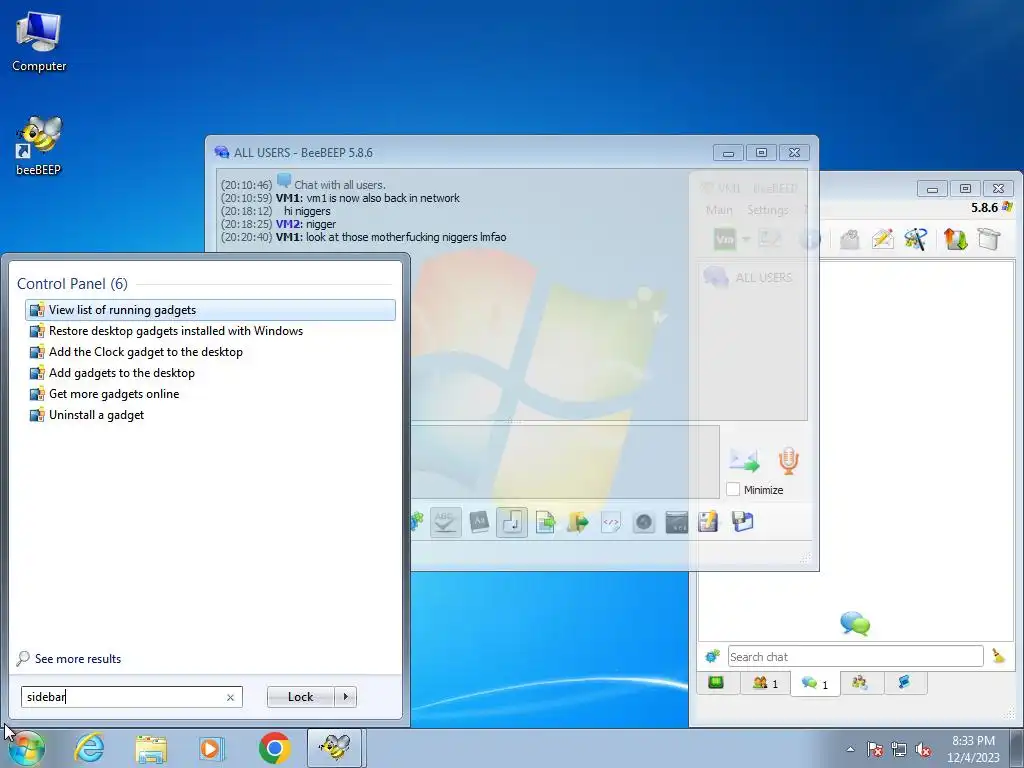The image size is (1024, 768).
Task: Click the network tray icon
Action: [899, 750]
